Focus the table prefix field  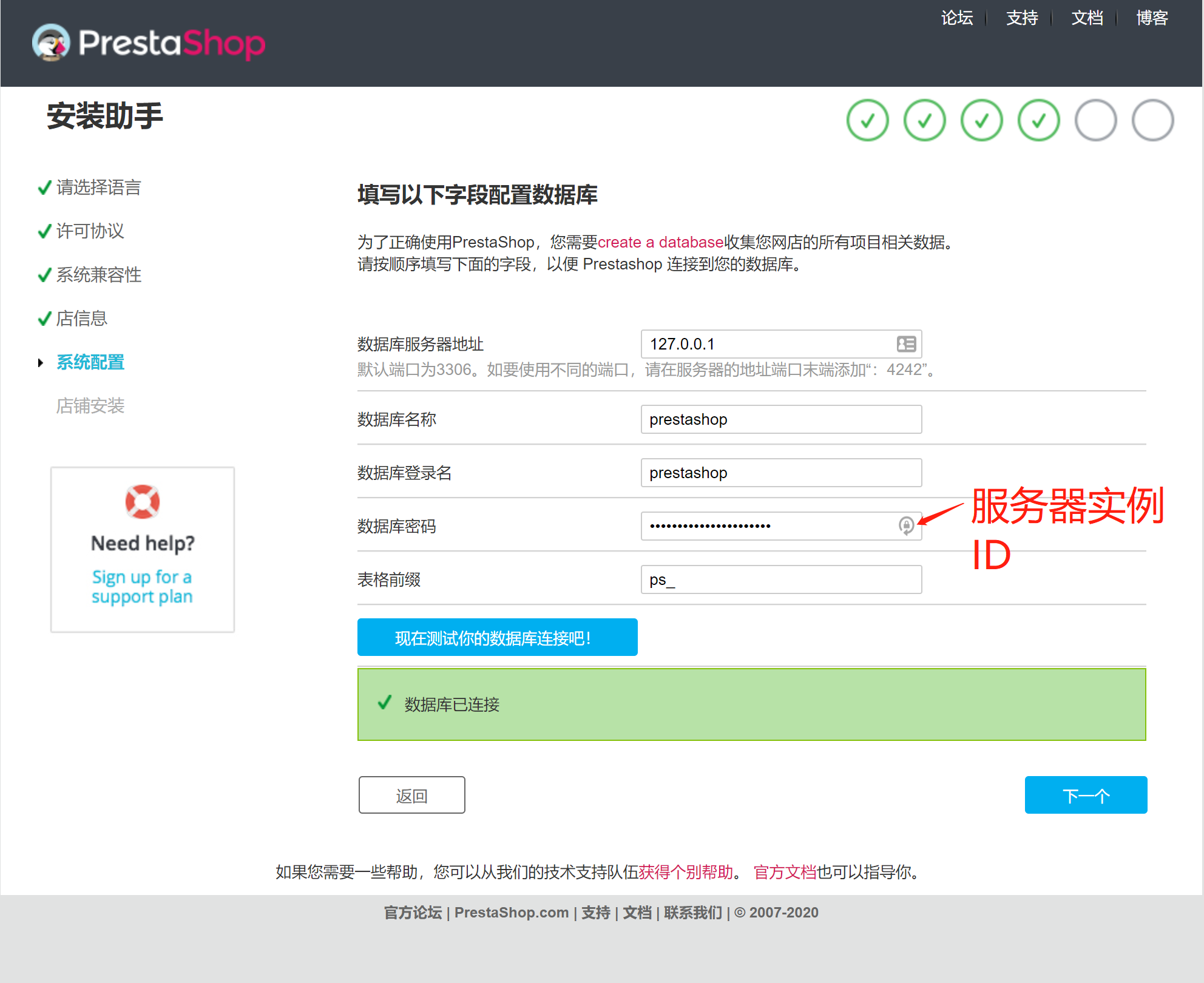tap(781, 579)
